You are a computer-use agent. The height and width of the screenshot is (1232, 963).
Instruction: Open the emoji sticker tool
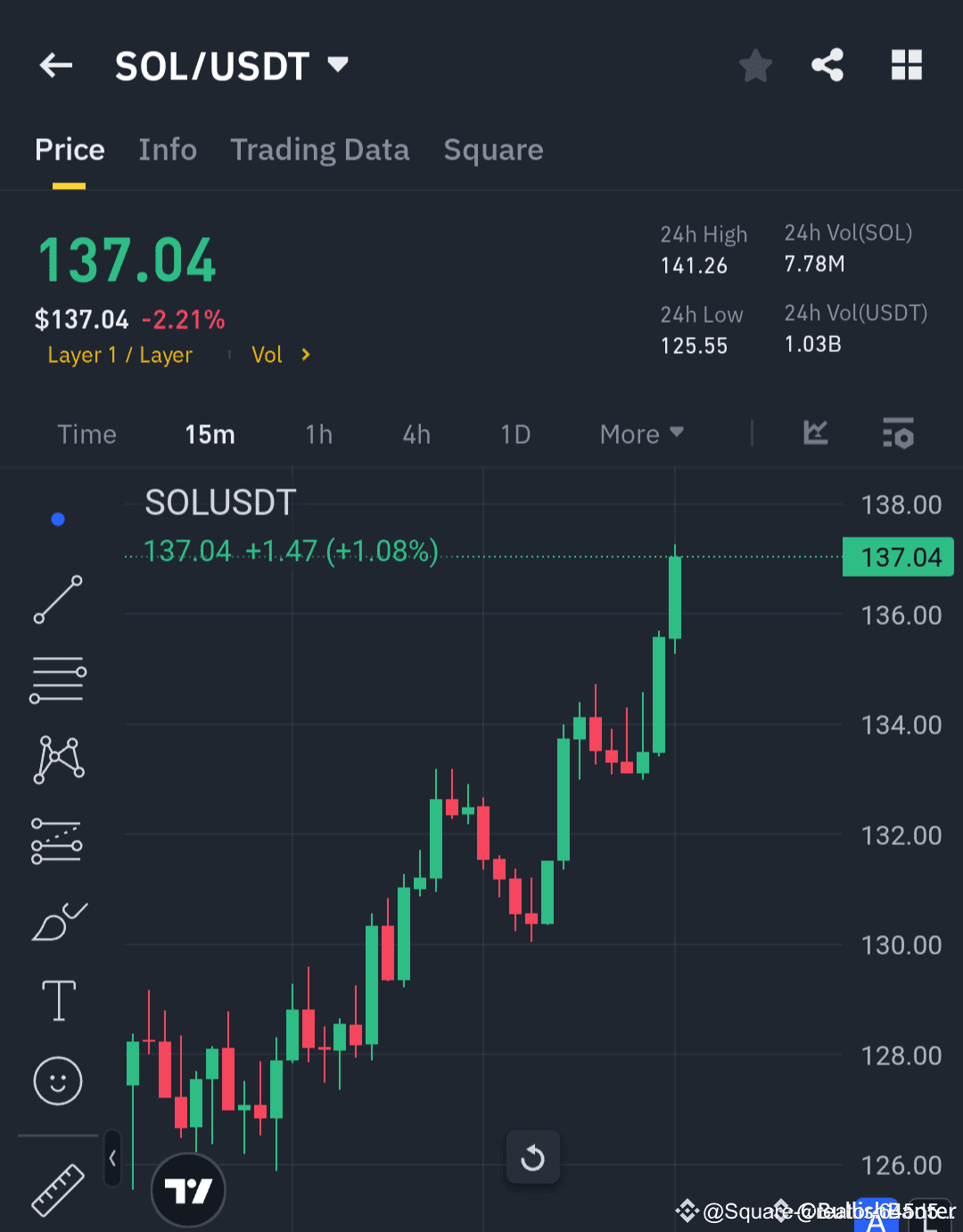pyautogui.click(x=57, y=1080)
